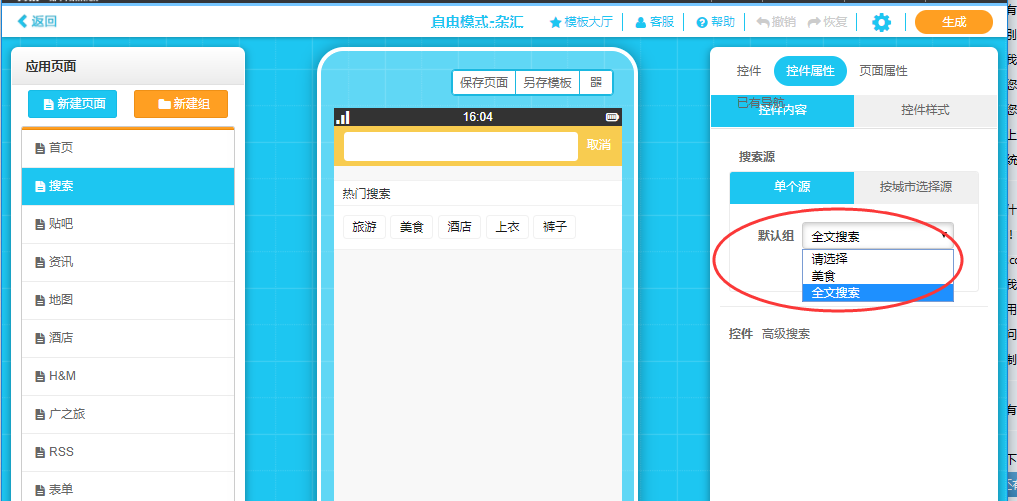Switch to 按城市选择源 tab
Screen dimensions: 1017x501
tap(915, 187)
